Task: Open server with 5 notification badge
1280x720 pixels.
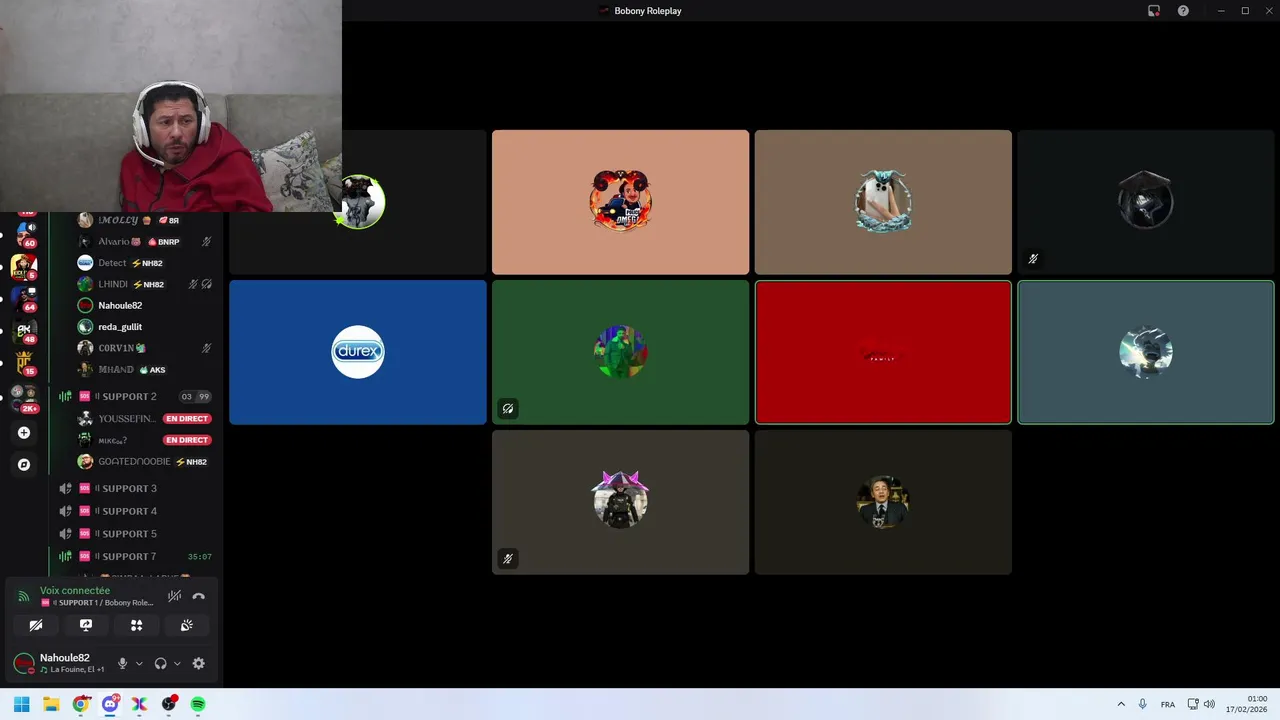Action: point(24,266)
